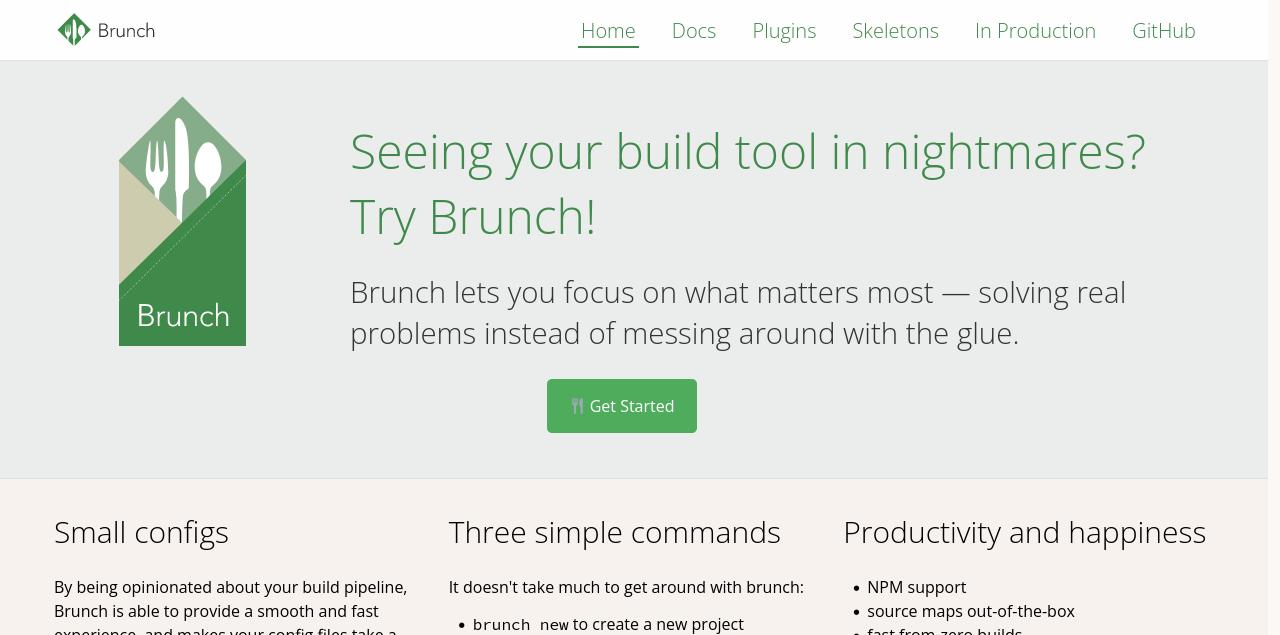
Task: Select Skeletons in the top navigation
Action: tap(895, 31)
